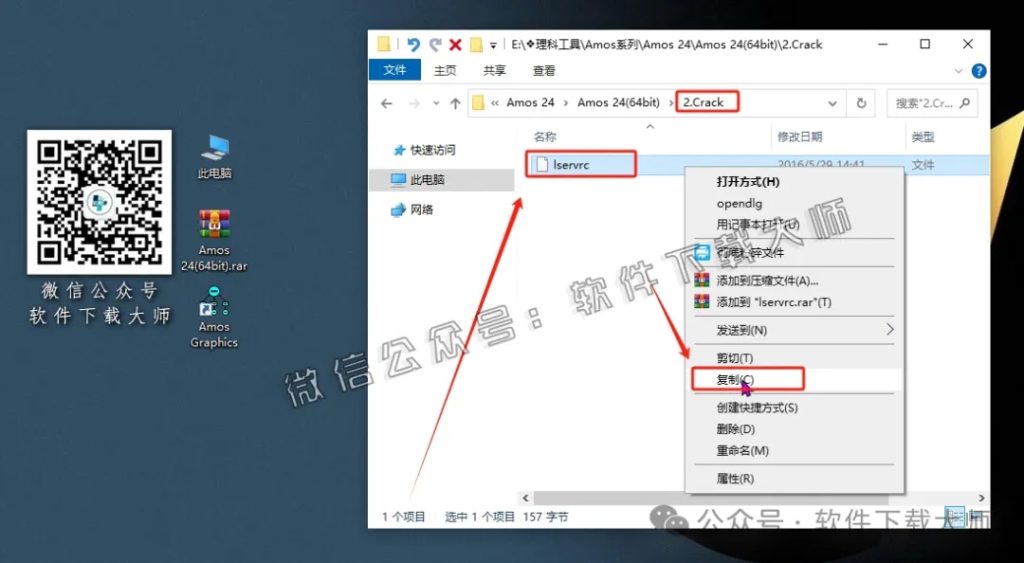Open the quick access toolbar dropdown arrow
Screen dimensions: 1024x563
pyautogui.click(x=494, y=45)
